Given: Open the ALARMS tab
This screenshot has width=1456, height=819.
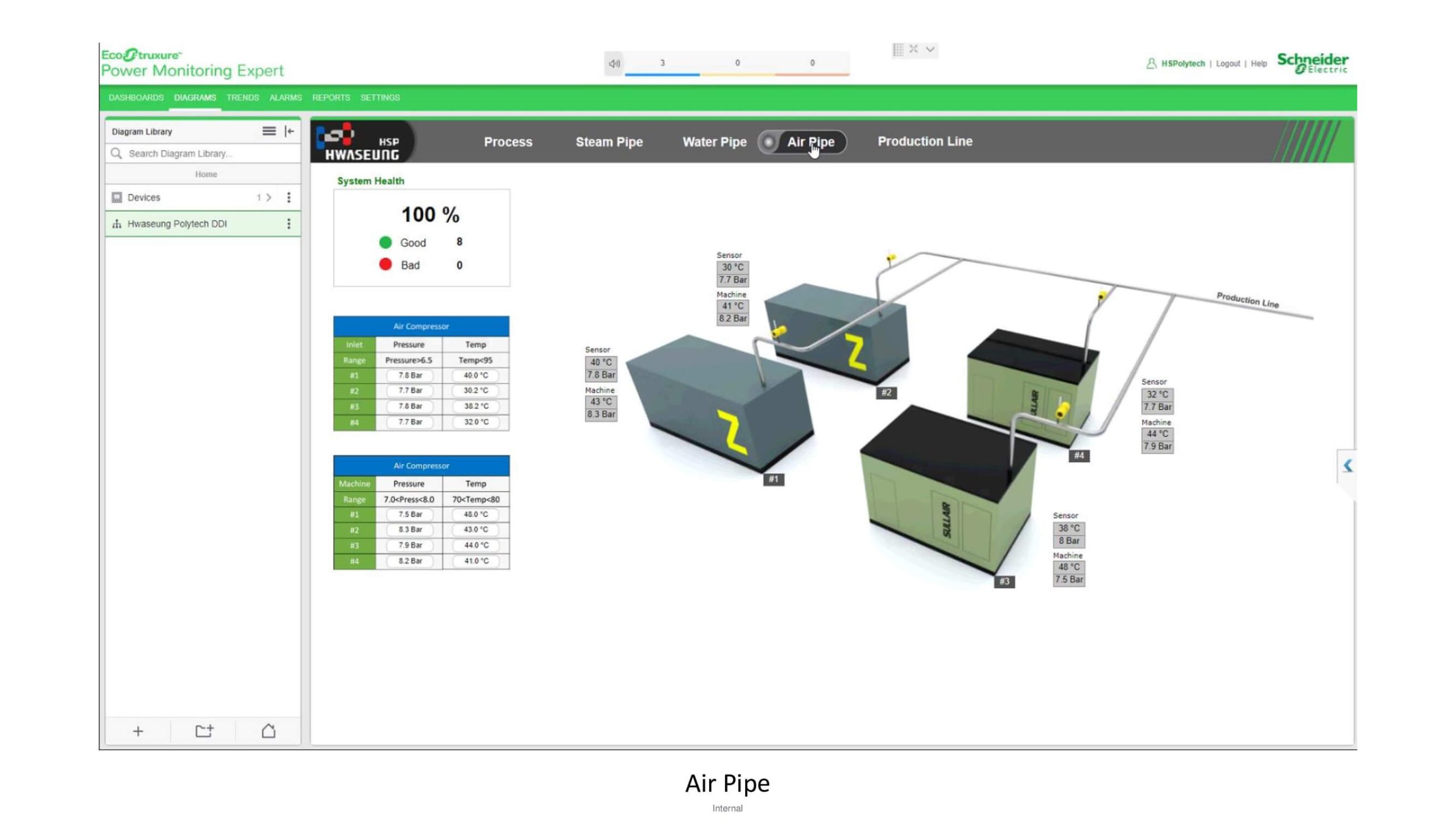Looking at the screenshot, I should point(285,97).
